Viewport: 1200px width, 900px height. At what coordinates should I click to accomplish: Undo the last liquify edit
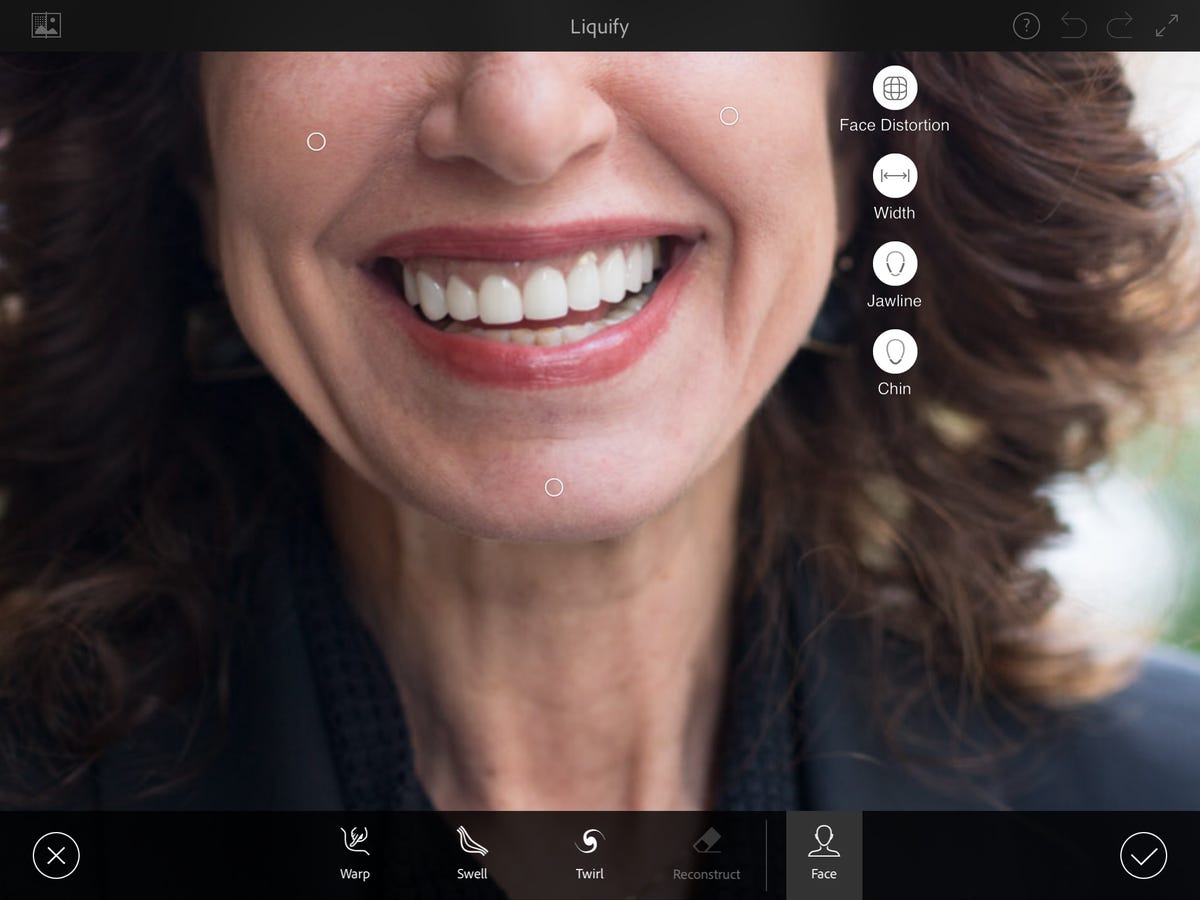tap(1073, 26)
